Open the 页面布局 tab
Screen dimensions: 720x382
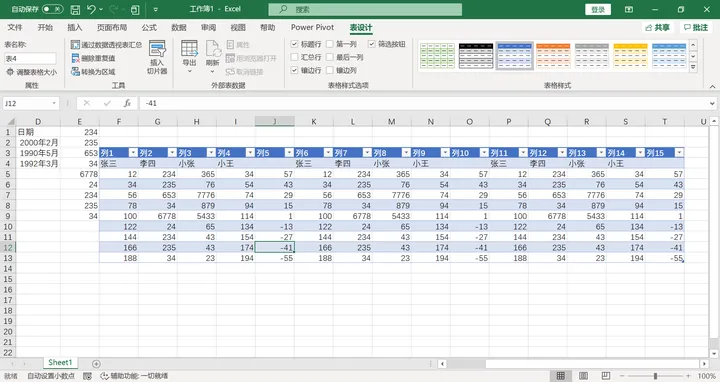point(112,28)
